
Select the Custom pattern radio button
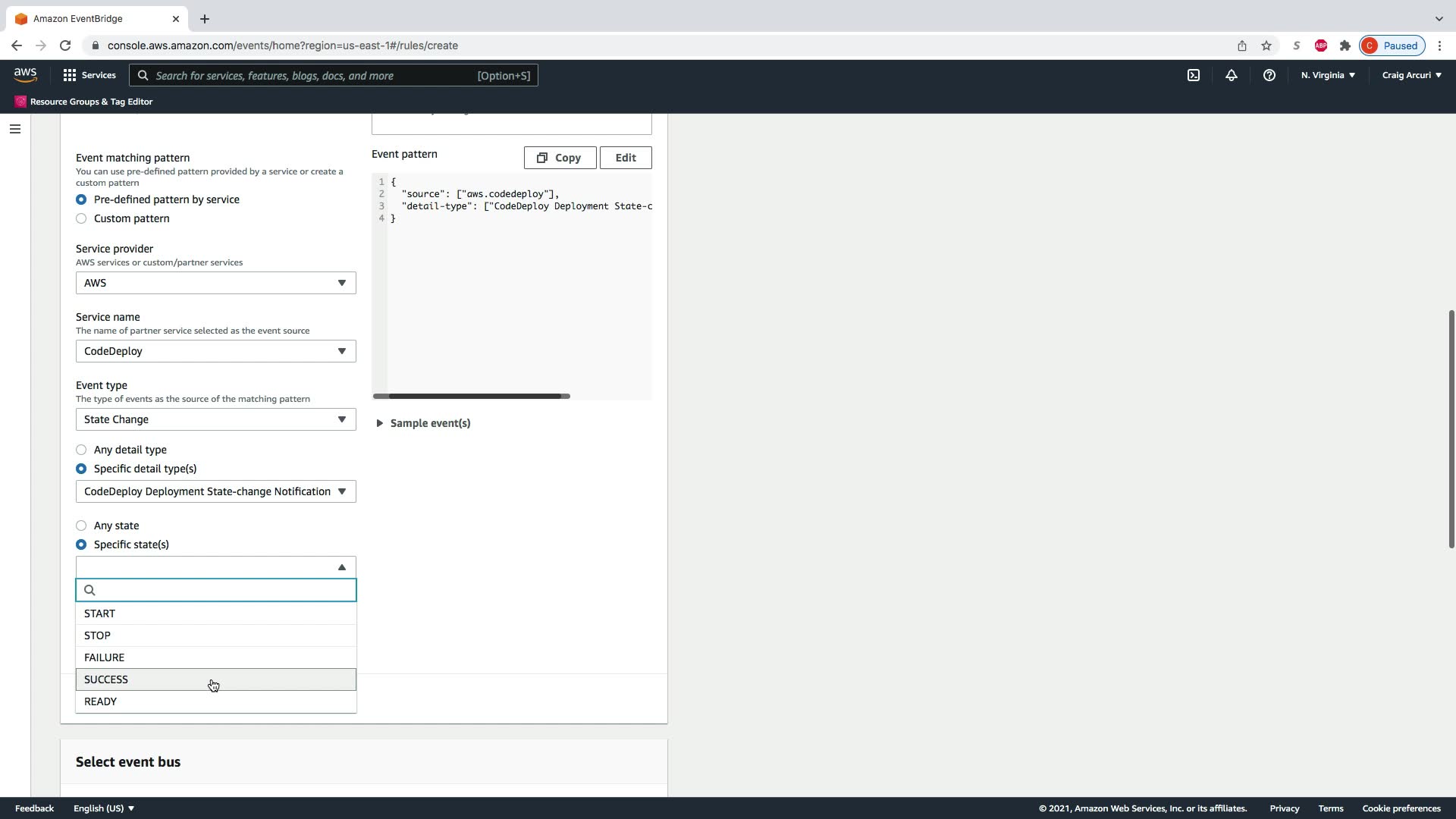81,218
